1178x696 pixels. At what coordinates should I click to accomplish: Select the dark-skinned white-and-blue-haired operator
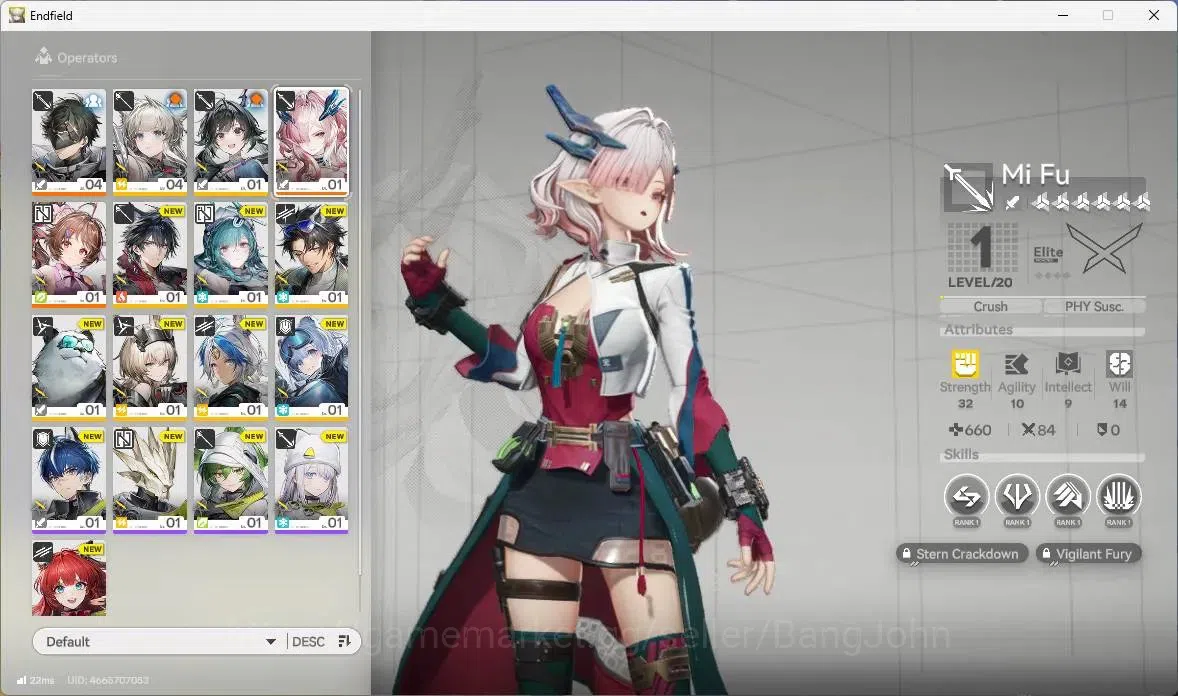point(231,368)
